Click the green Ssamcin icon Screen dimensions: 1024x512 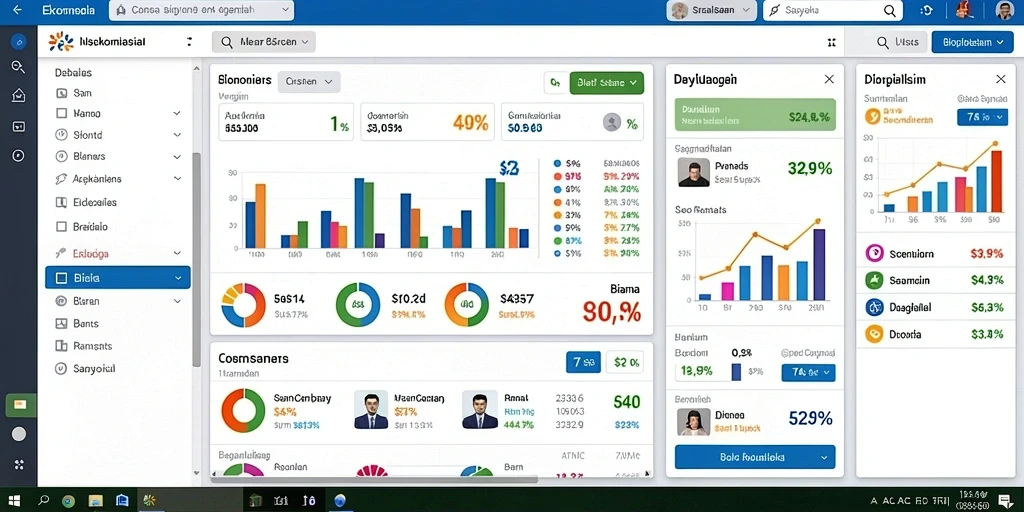(874, 280)
